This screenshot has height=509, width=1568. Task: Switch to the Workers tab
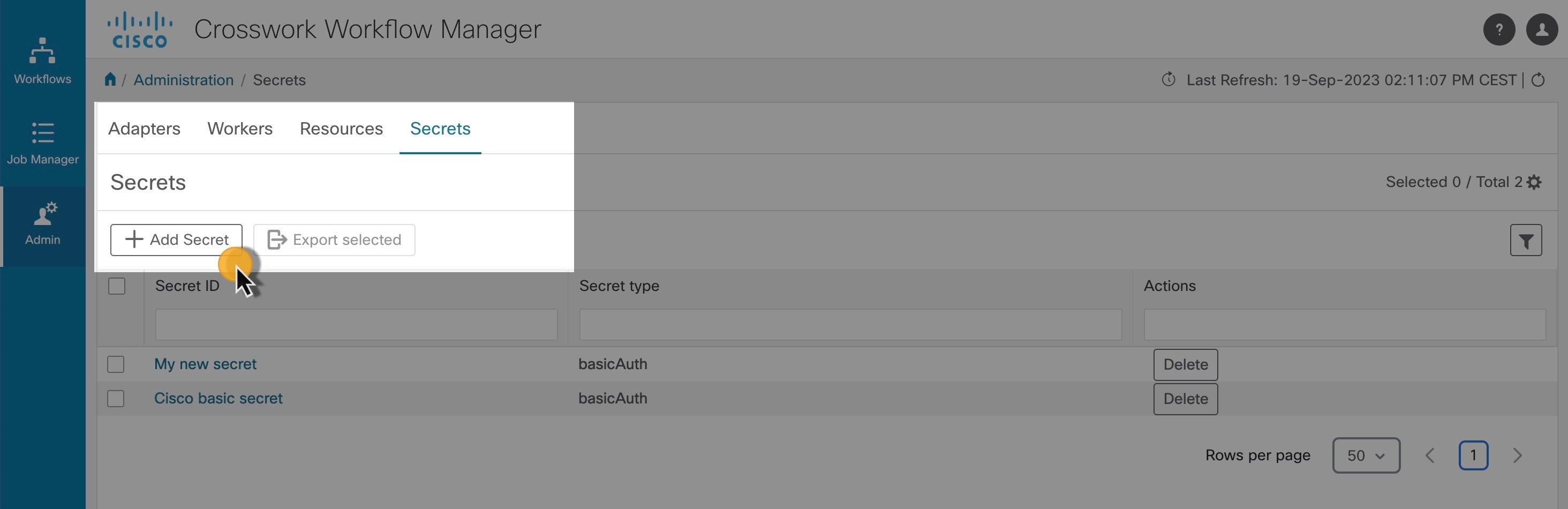[240, 129]
